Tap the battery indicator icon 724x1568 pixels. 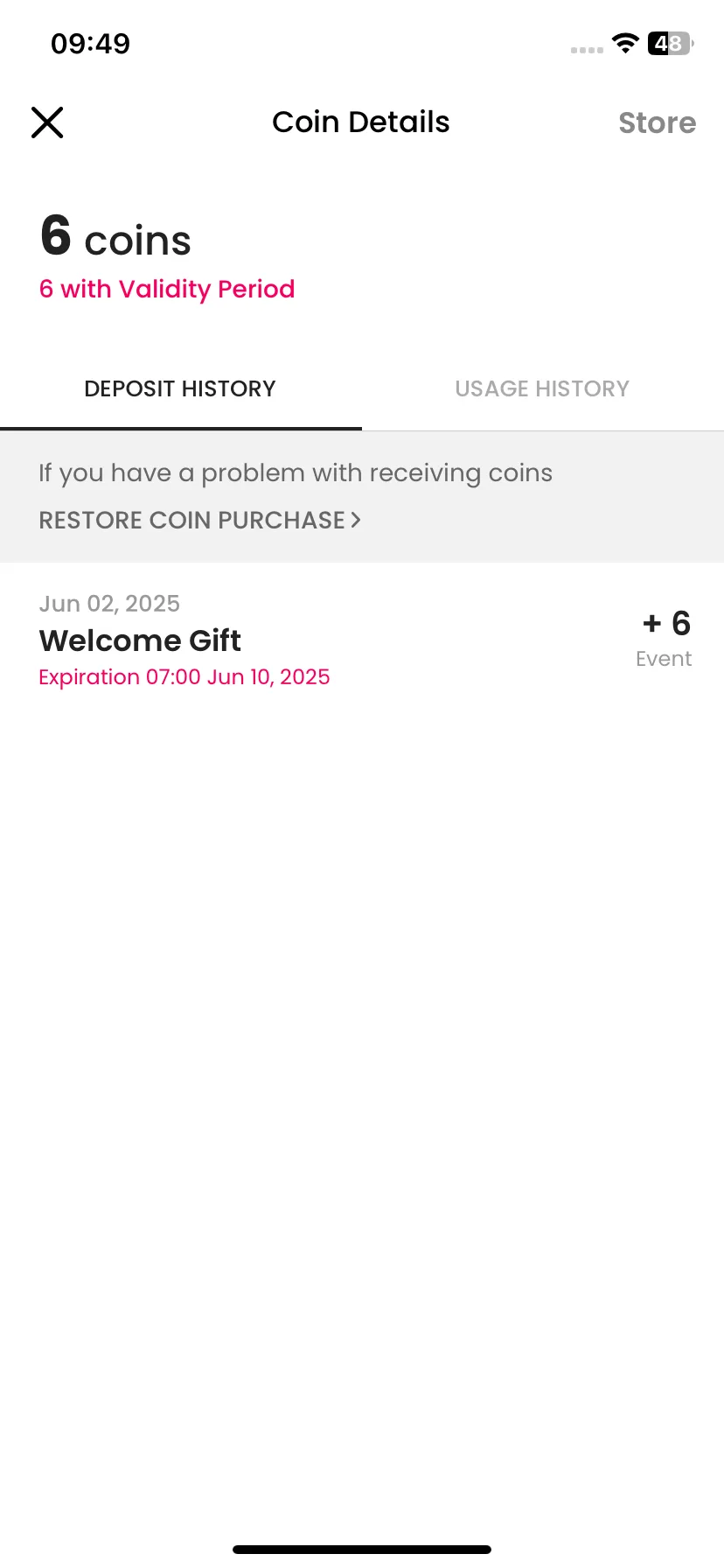(671, 43)
